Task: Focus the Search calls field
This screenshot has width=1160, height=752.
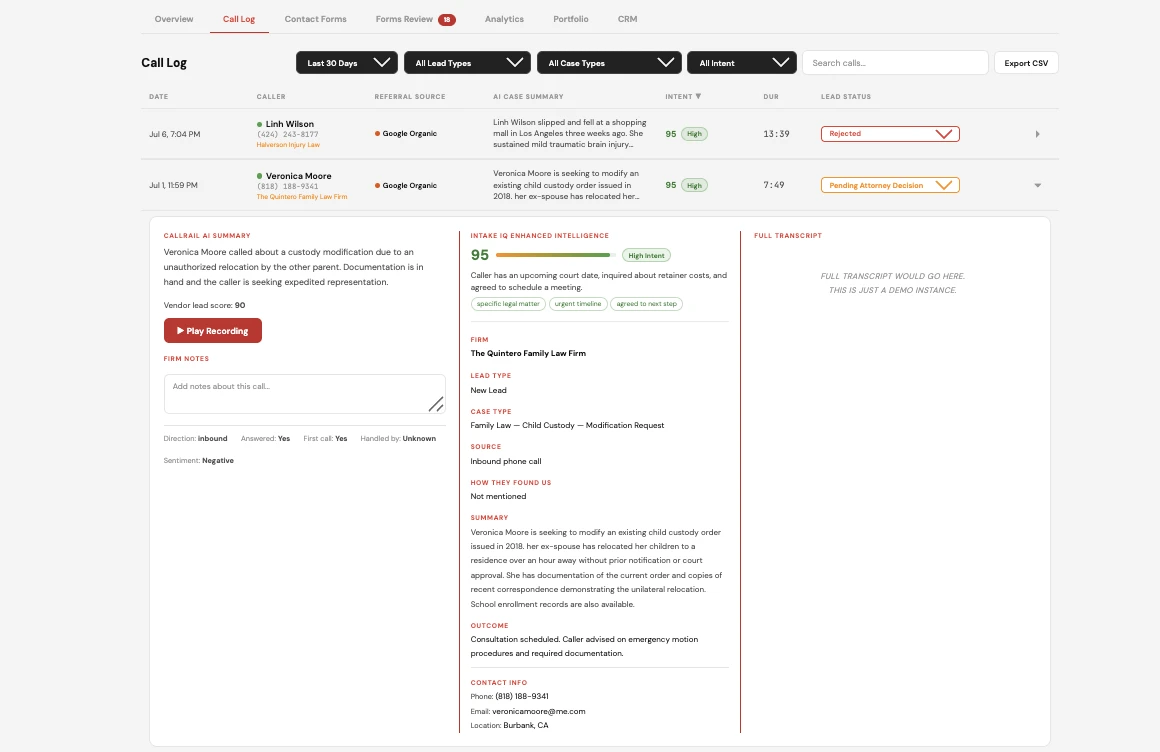Action: (895, 63)
